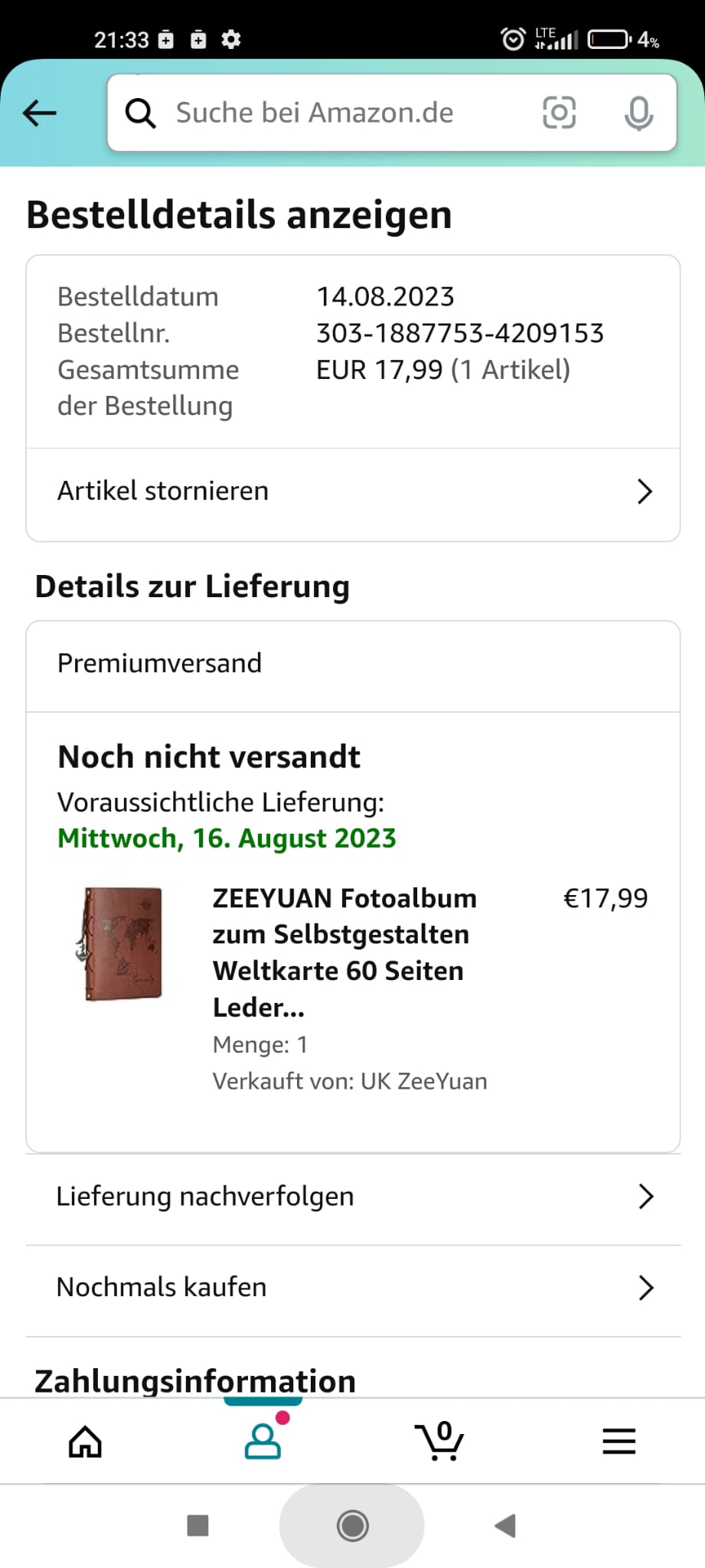Tap the Lieferung nachverfolgen text

tap(205, 1196)
